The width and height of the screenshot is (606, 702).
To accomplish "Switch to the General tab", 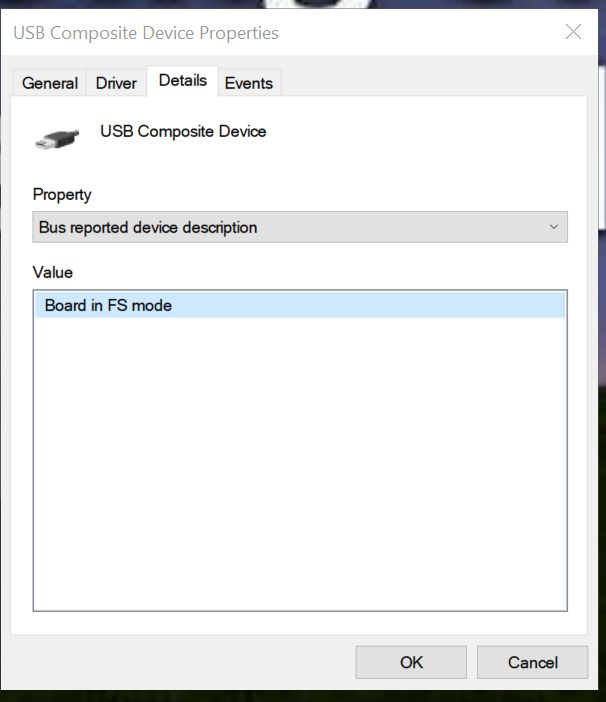I will [x=50, y=83].
